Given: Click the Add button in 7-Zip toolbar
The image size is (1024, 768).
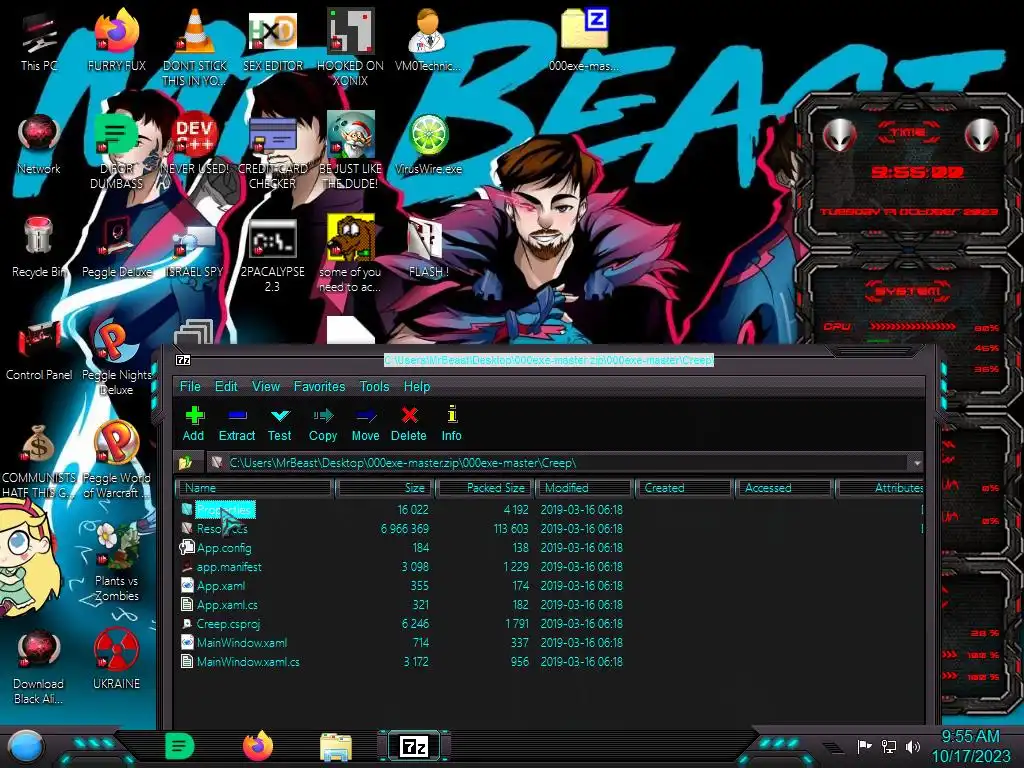Looking at the screenshot, I should [x=193, y=423].
